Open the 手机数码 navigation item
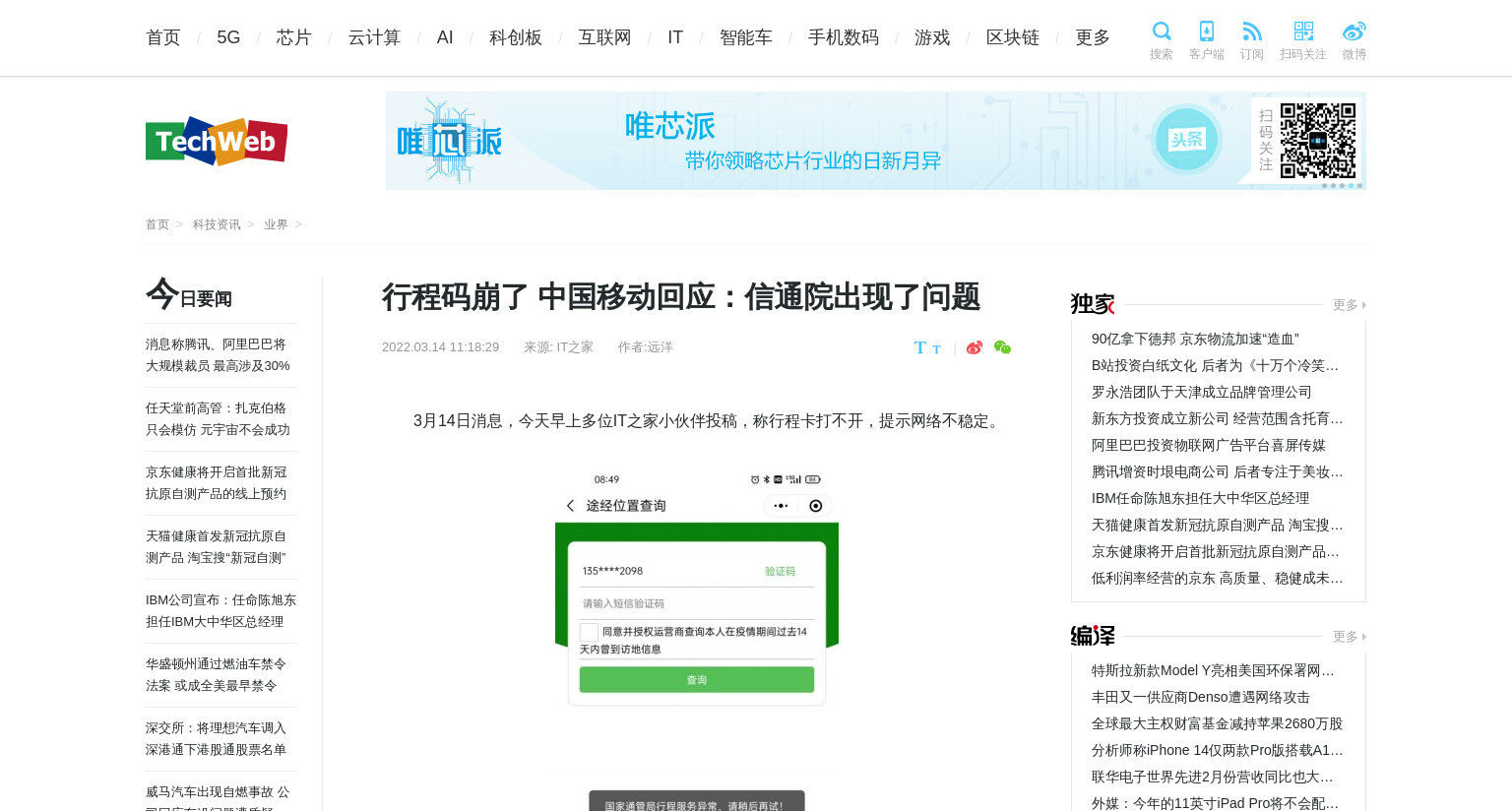Viewport: 1512px width, 811px height. click(844, 37)
